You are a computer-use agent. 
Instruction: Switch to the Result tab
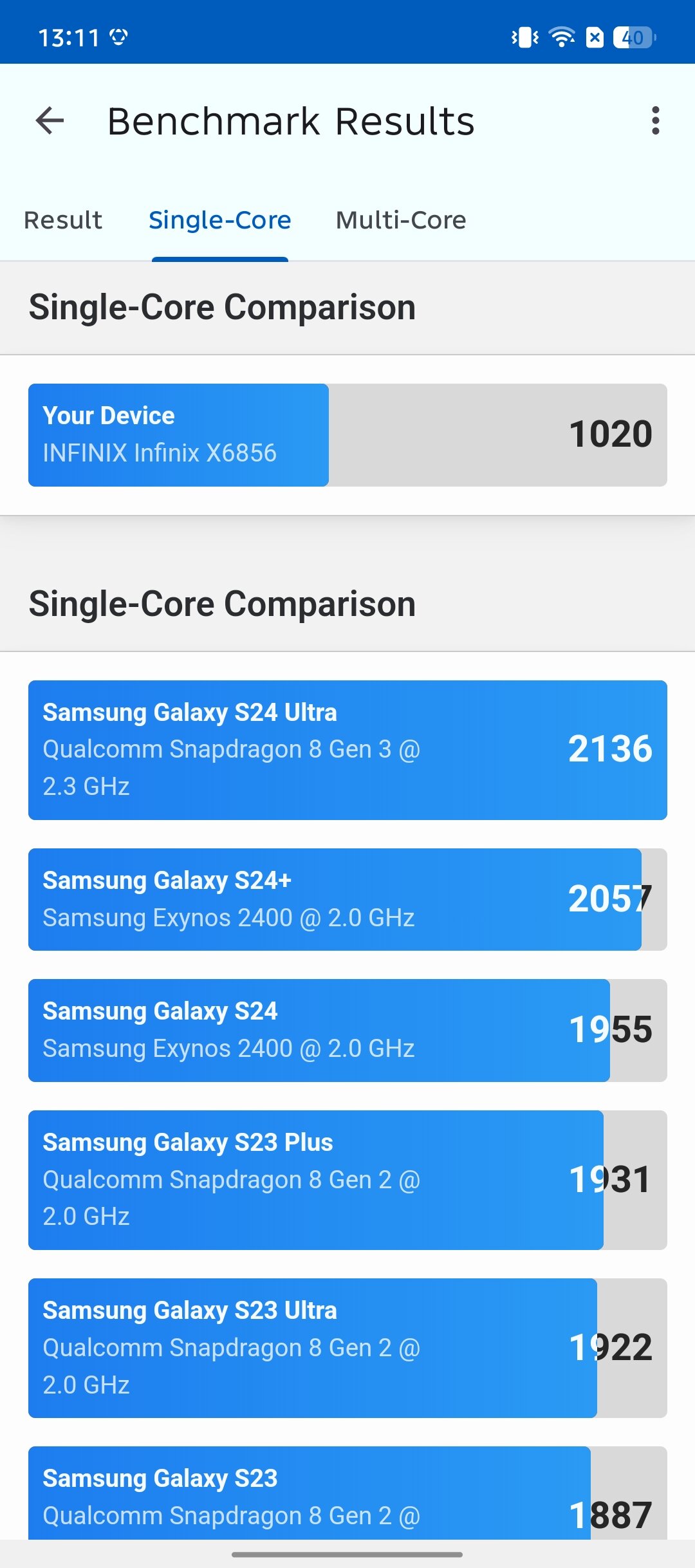tap(63, 220)
